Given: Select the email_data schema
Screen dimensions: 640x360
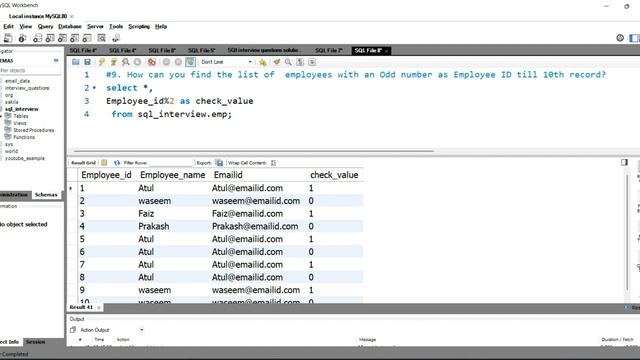Looking at the screenshot, I should tap(17, 81).
